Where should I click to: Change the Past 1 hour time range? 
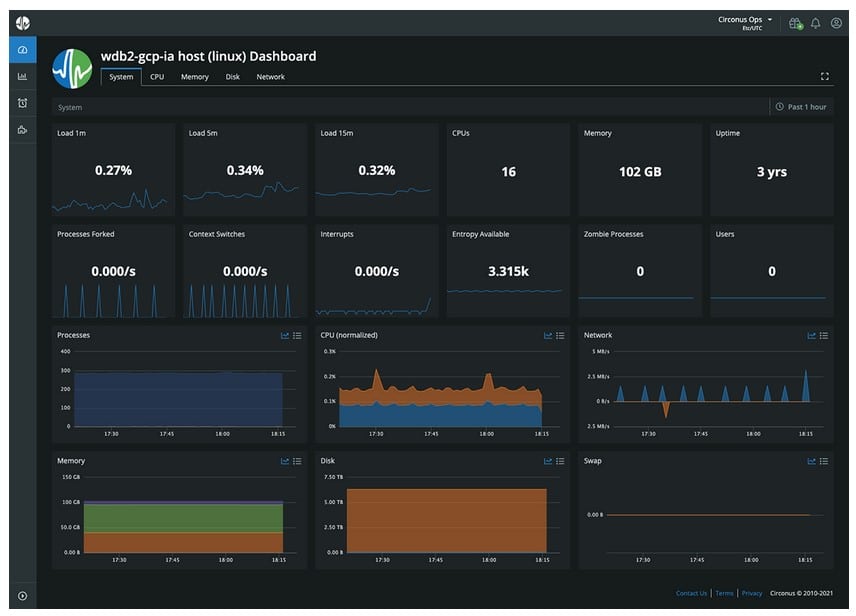[x=801, y=107]
